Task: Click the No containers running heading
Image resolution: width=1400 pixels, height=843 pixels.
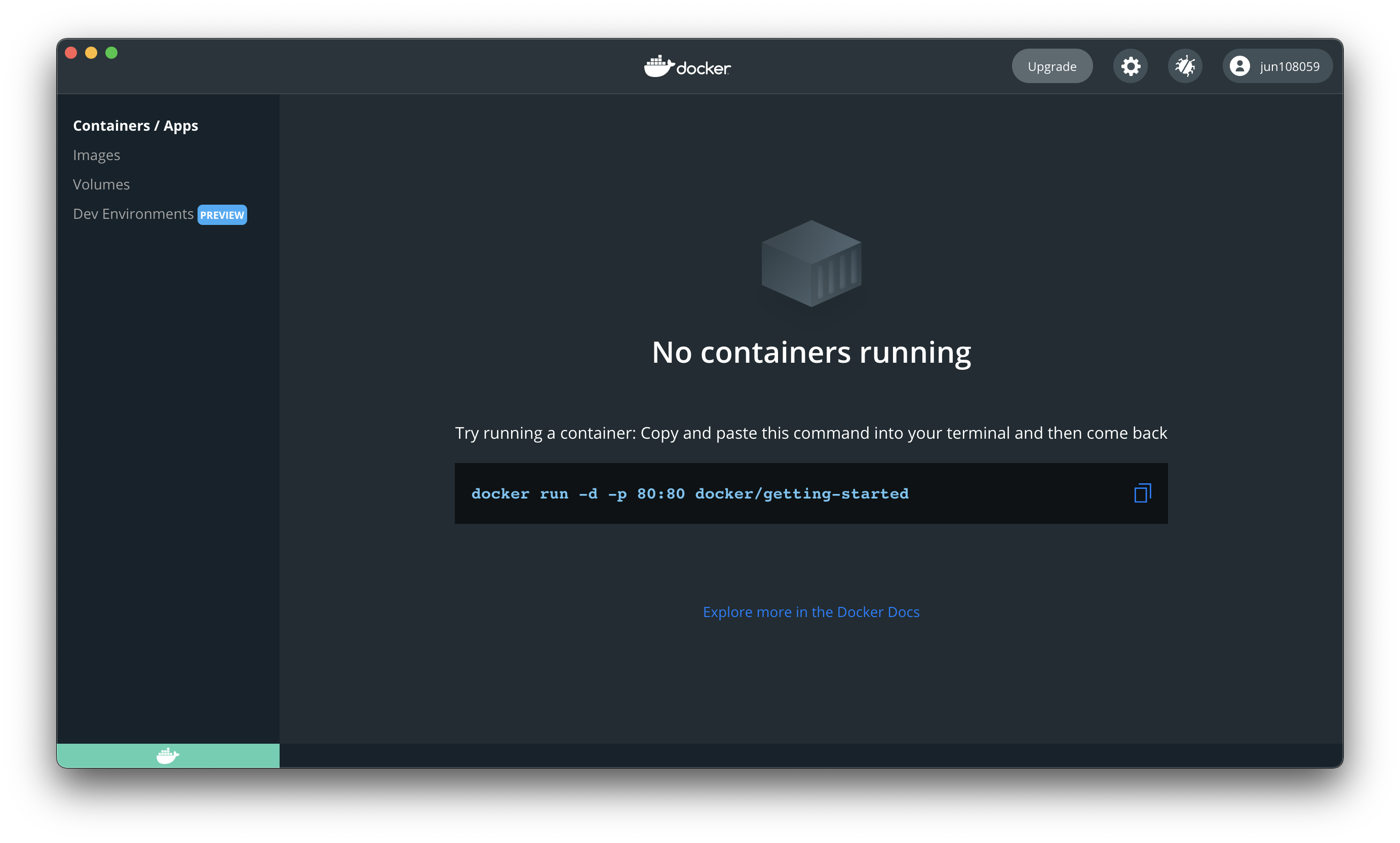Action: [x=811, y=352]
